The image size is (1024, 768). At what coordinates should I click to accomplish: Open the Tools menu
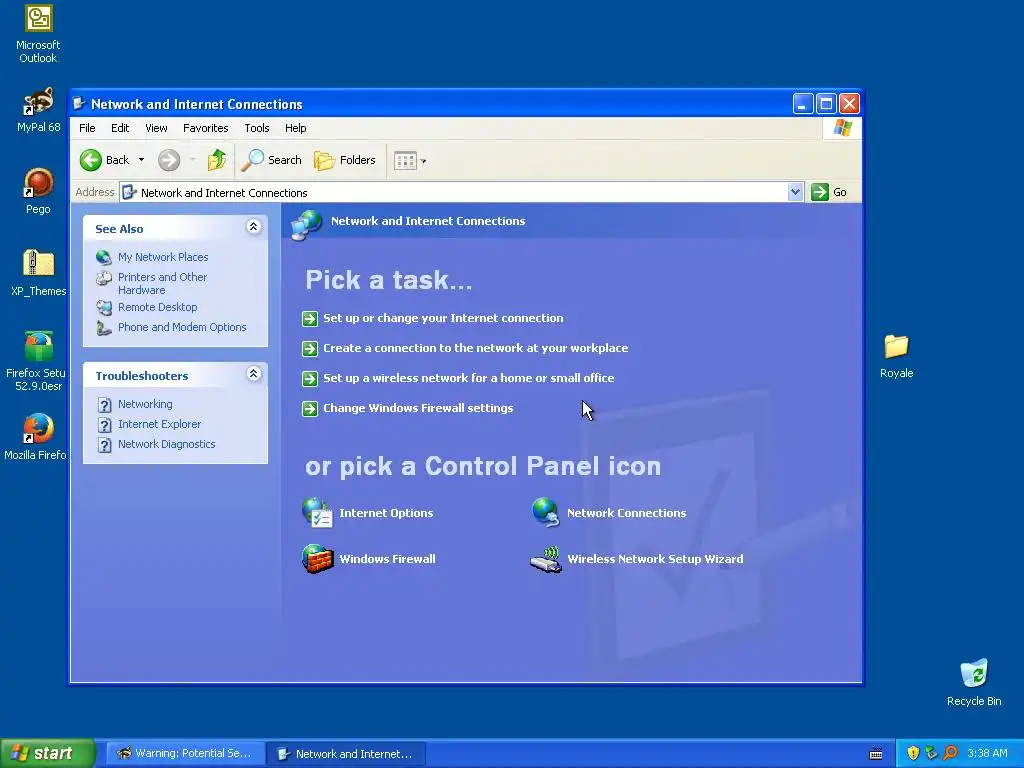tap(257, 128)
